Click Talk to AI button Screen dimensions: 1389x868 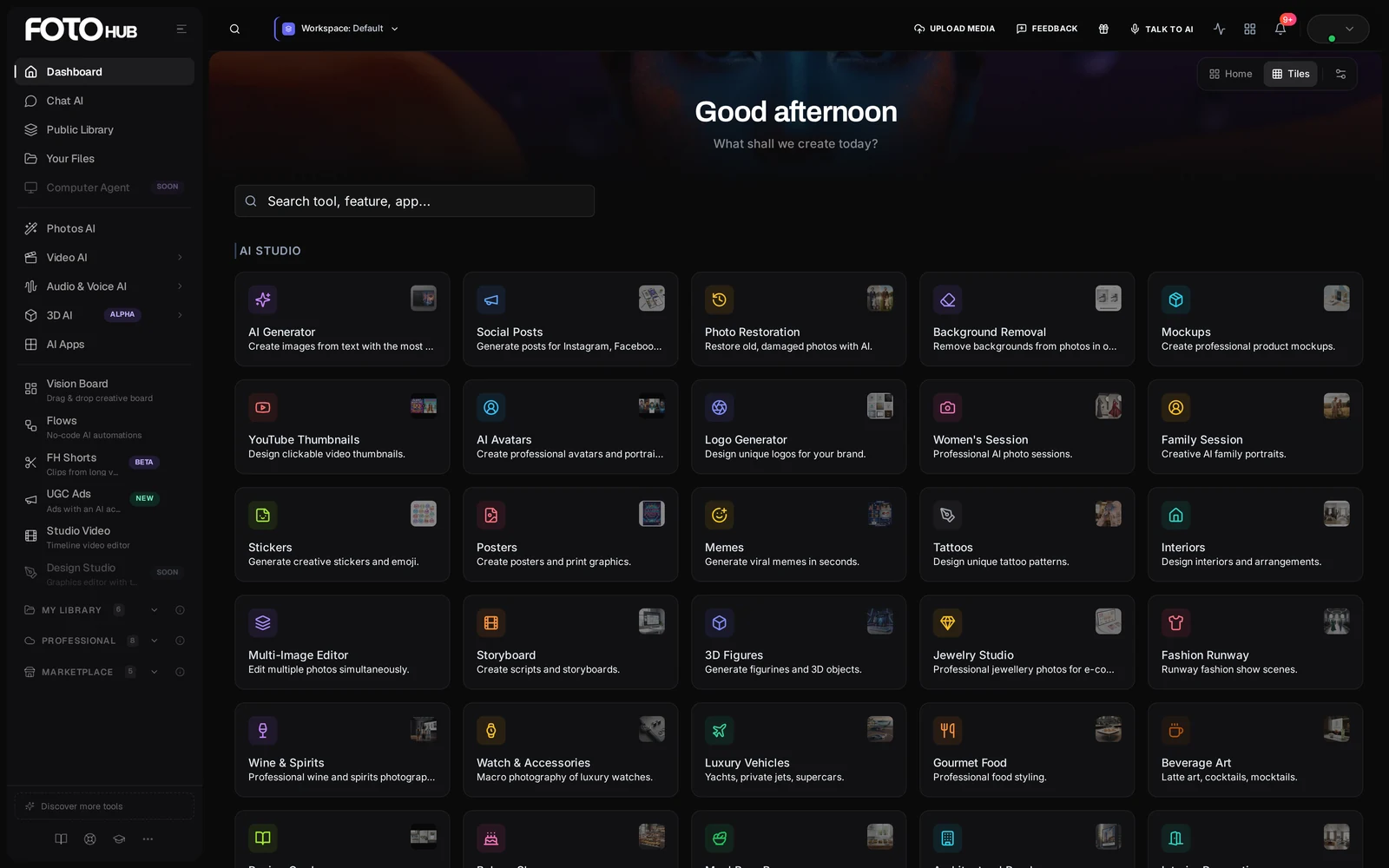click(x=1161, y=29)
